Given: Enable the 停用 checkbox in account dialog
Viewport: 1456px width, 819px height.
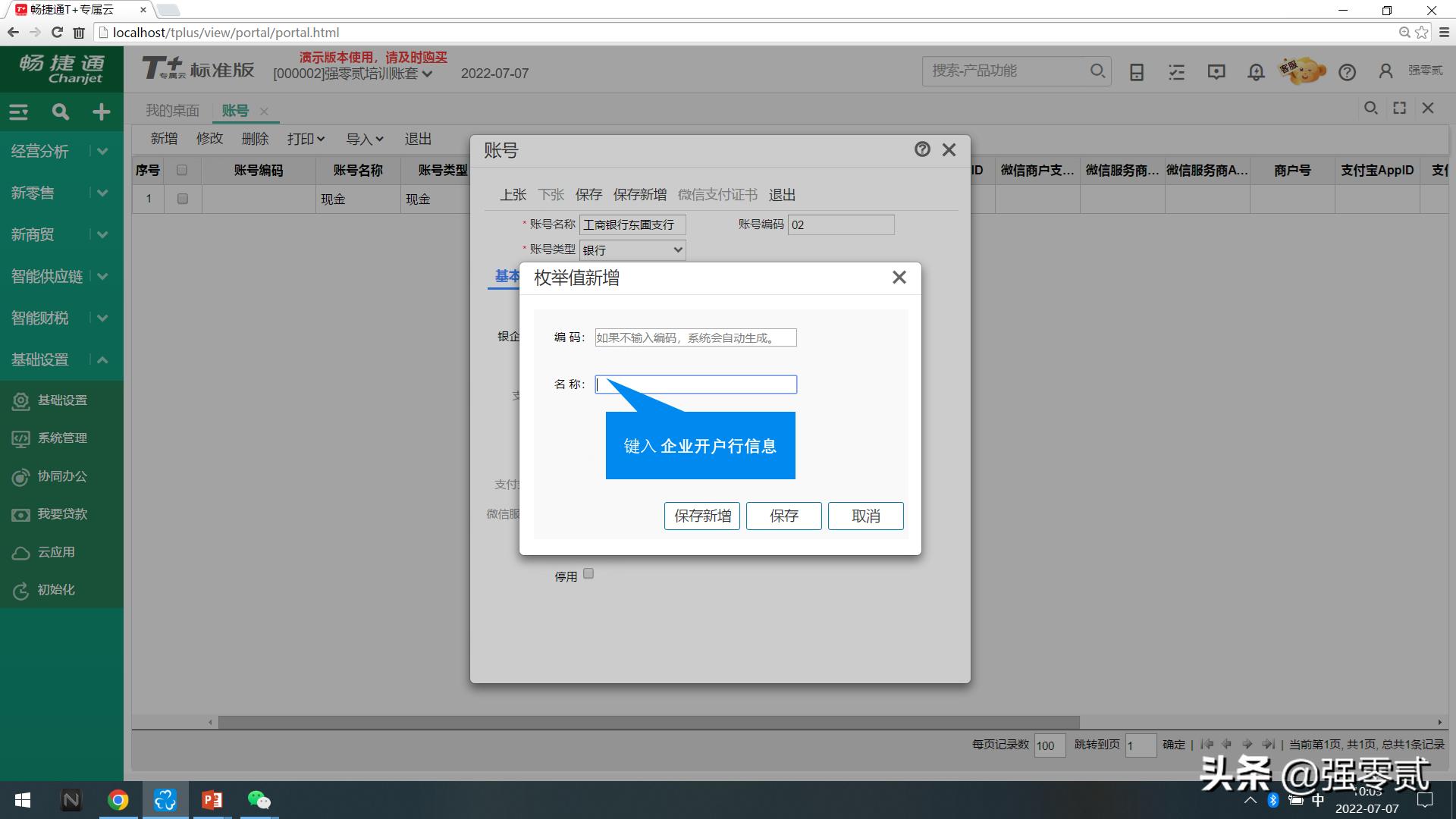Looking at the screenshot, I should tap(588, 574).
